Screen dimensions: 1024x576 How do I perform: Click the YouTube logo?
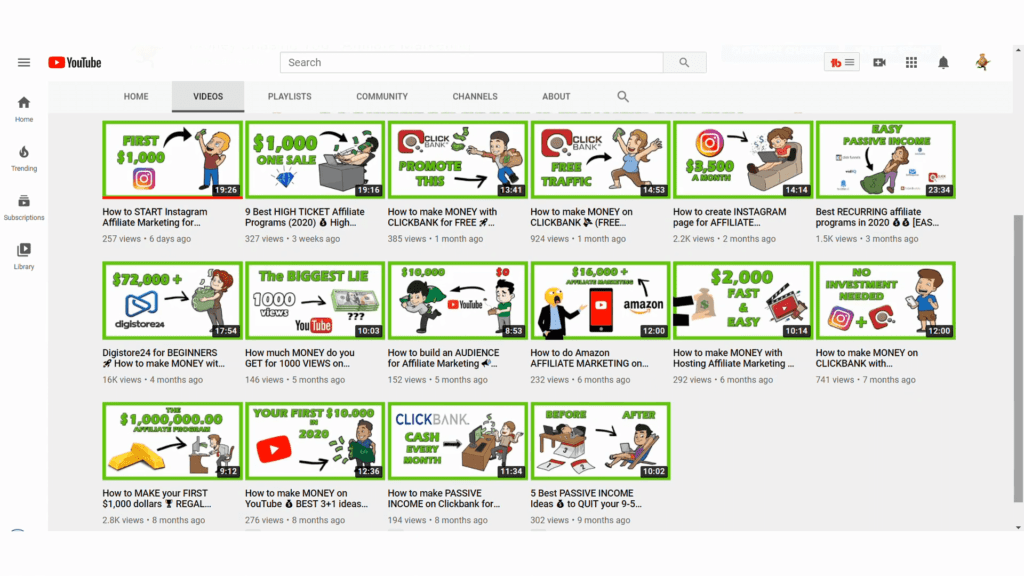tap(74, 63)
